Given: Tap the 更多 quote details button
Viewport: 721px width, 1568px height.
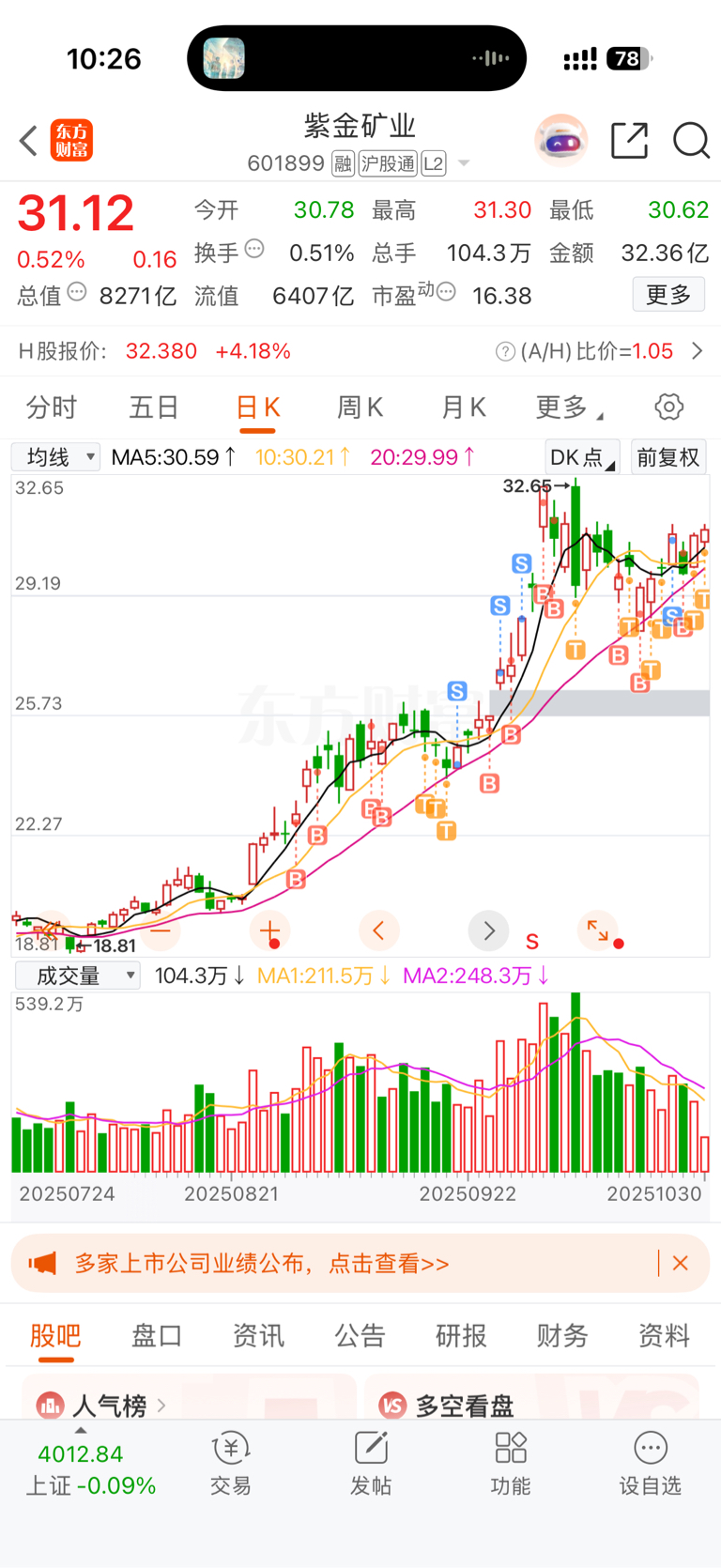Looking at the screenshot, I should coord(668,295).
